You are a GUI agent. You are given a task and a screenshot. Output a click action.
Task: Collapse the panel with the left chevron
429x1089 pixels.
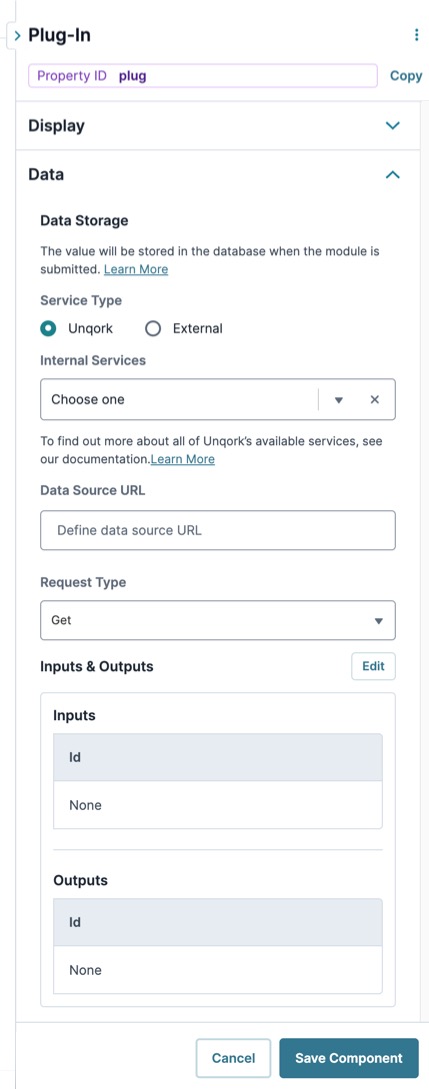point(17,35)
